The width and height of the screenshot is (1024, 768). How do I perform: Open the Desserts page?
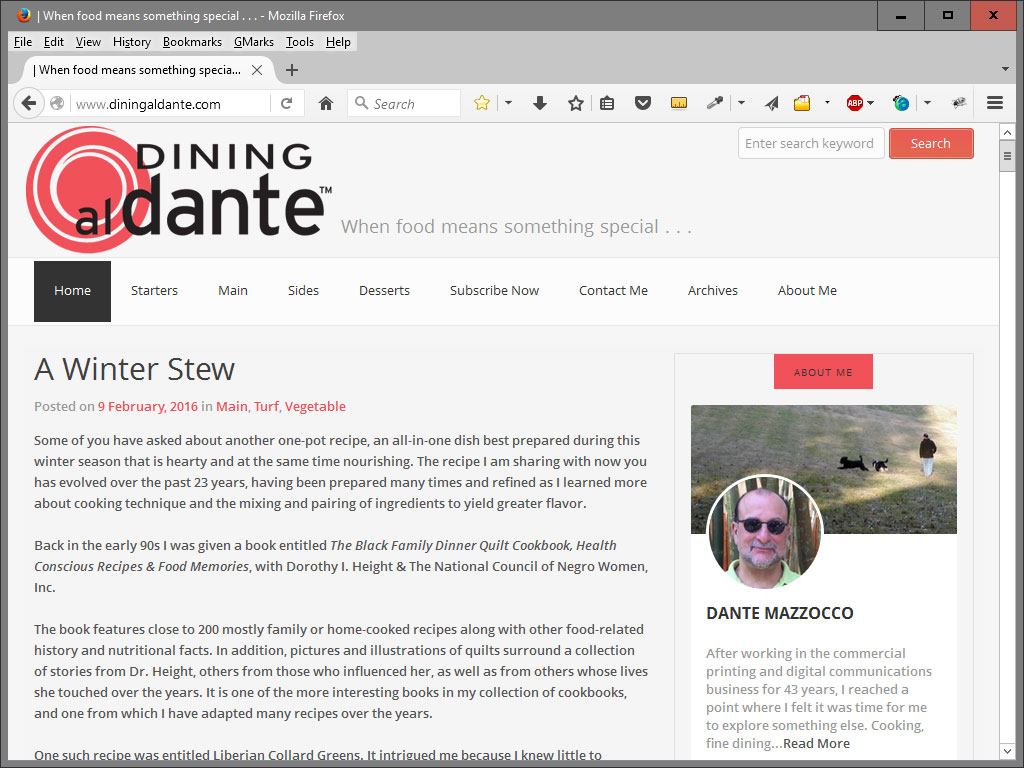[384, 291]
